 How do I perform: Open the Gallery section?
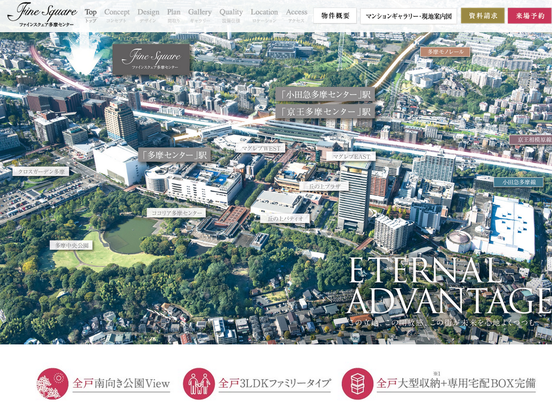coord(200,15)
